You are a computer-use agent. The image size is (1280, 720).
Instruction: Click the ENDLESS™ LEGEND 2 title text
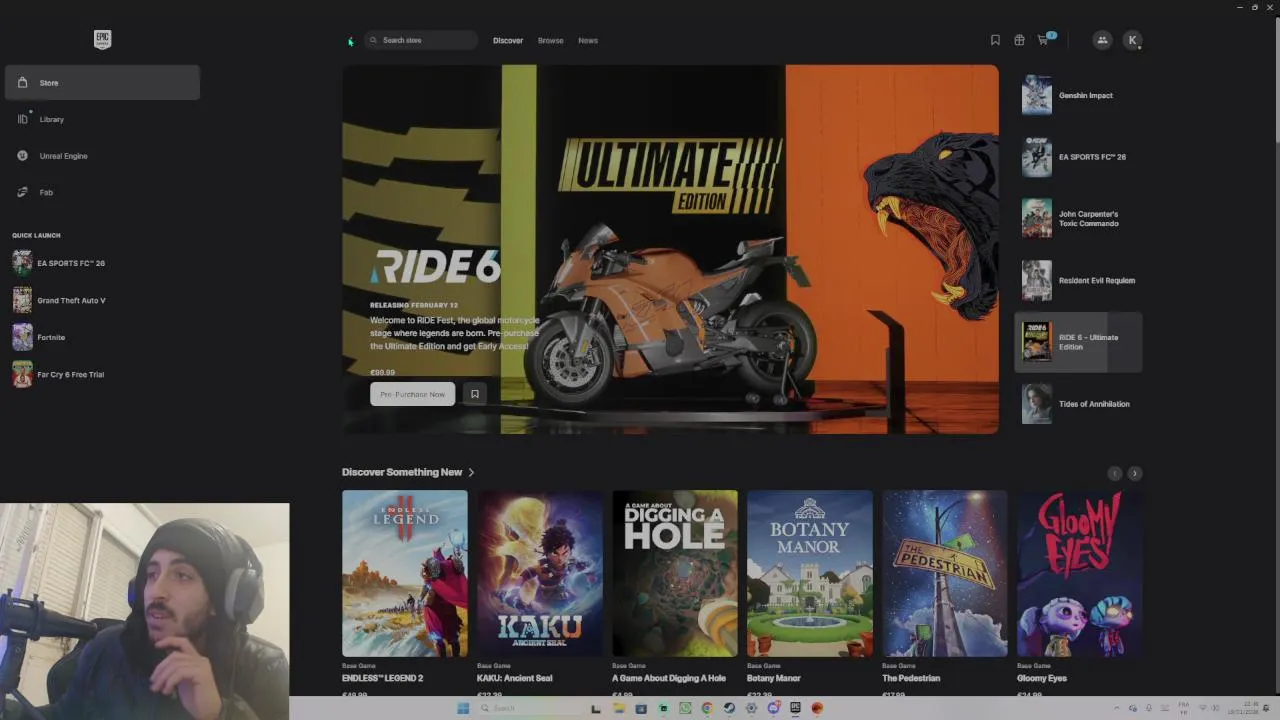[382, 678]
